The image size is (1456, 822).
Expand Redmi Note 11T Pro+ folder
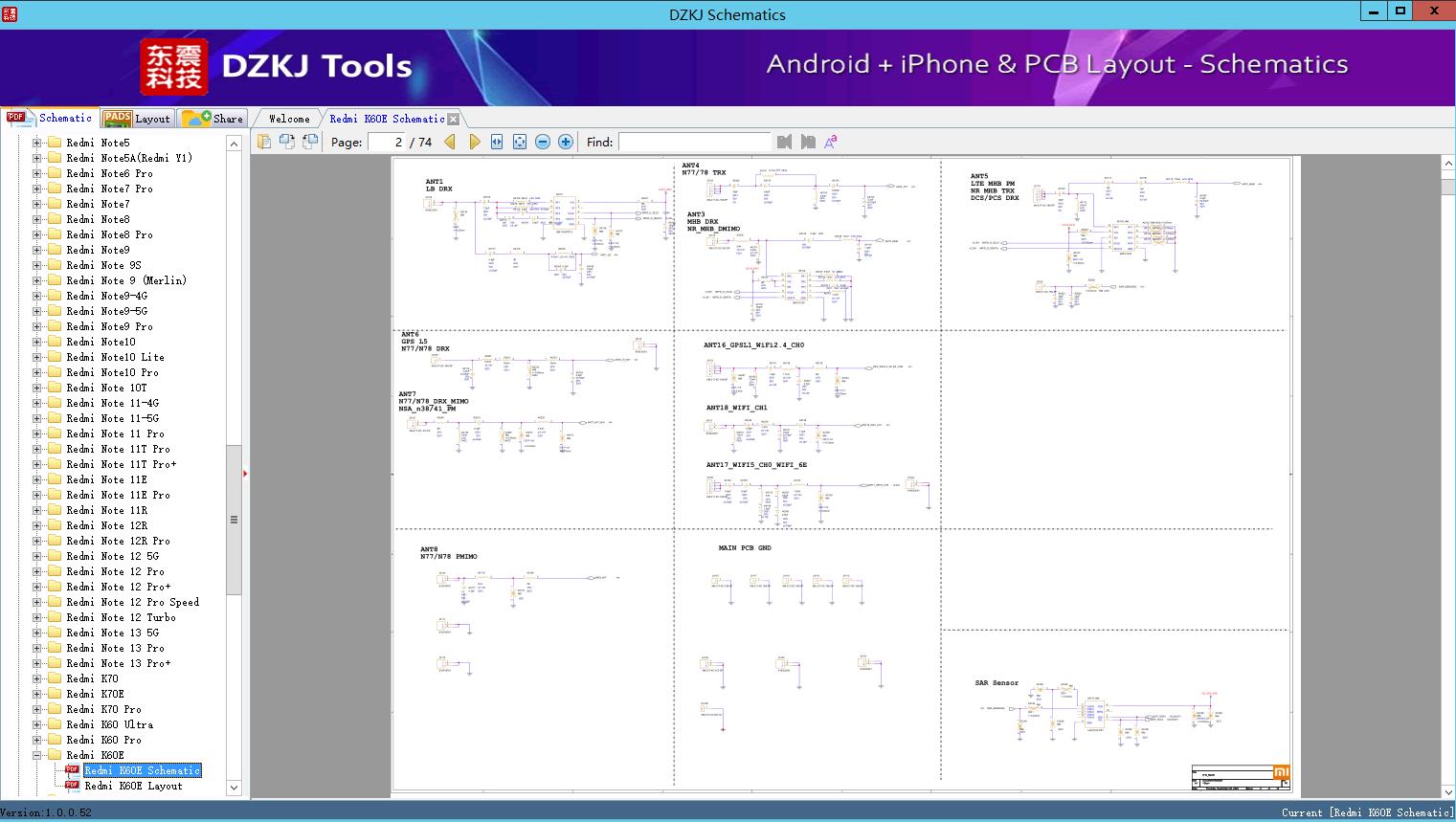tap(36, 464)
